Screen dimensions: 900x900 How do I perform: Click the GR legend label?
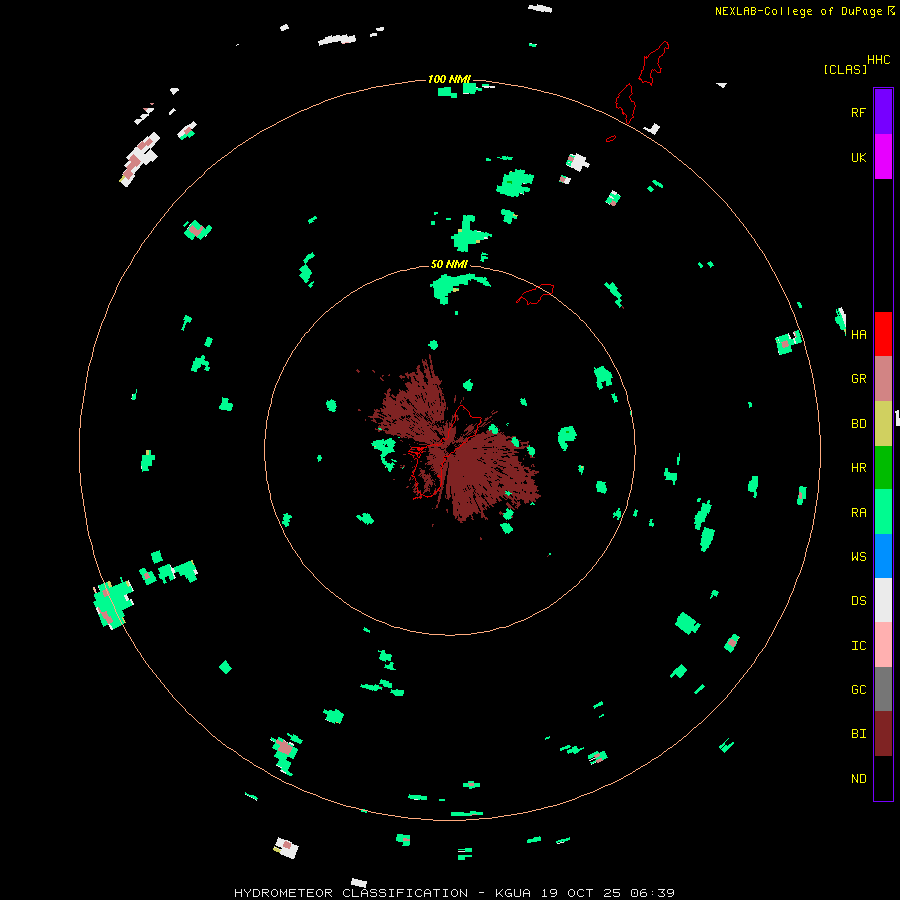858,379
